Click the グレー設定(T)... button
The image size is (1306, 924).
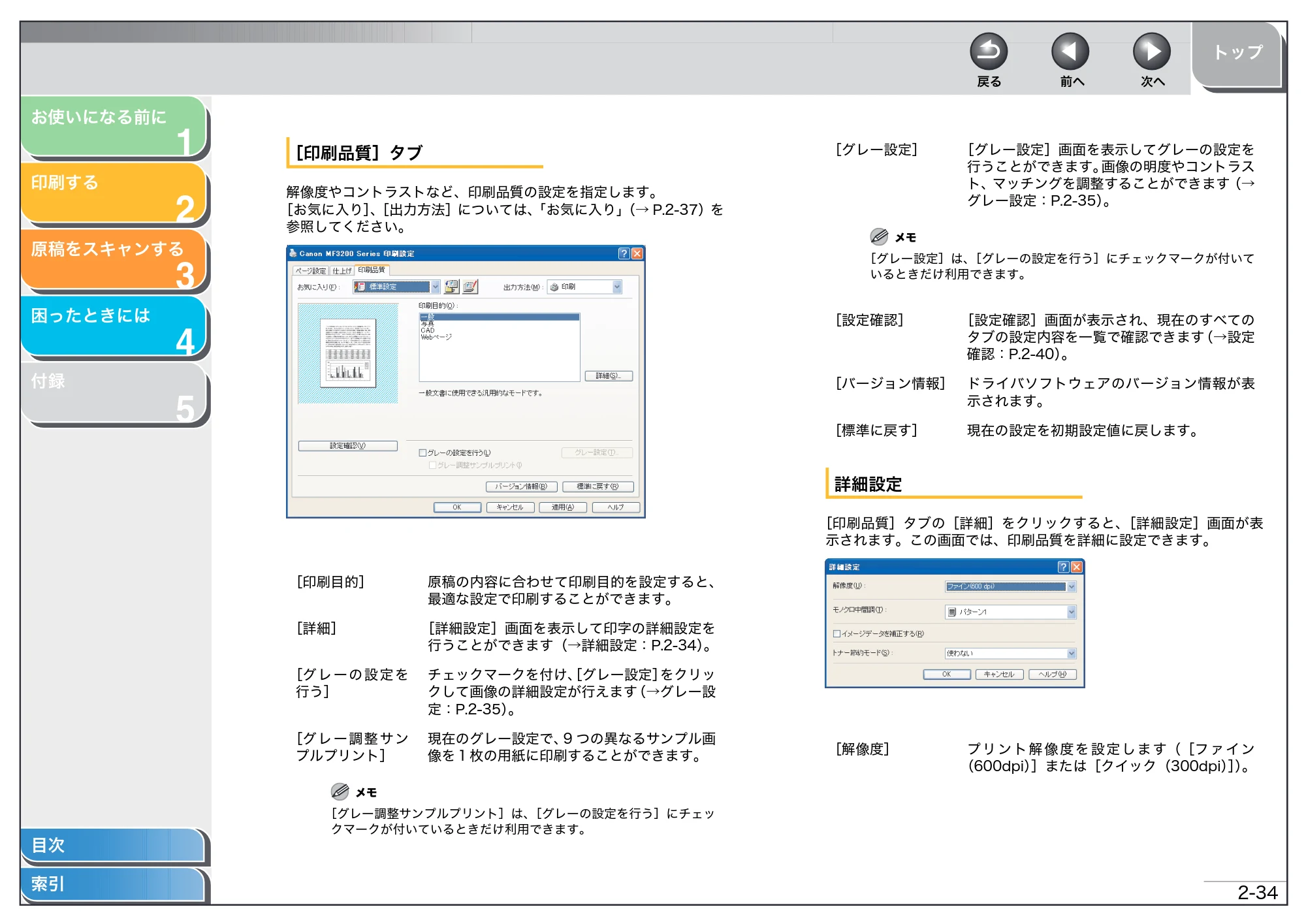[x=597, y=453]
